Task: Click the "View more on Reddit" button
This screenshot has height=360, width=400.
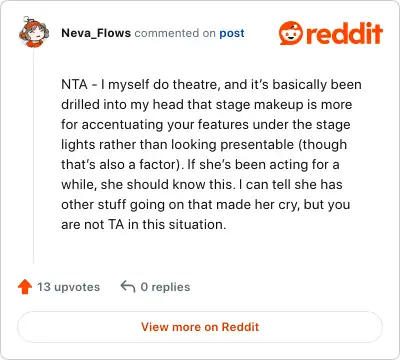Action: (x=200, y=327)
